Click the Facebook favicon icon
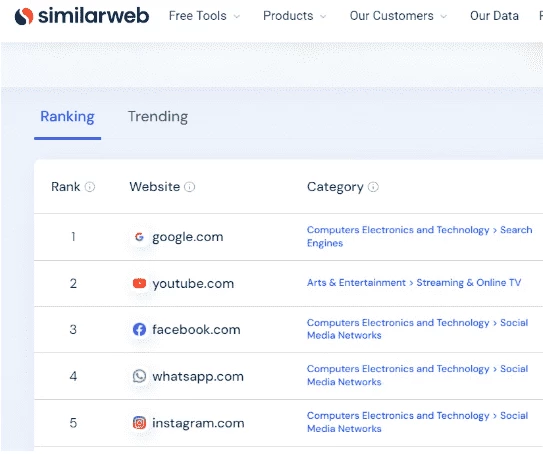This screenshot has width=543, height=454. tap(139, 329)
